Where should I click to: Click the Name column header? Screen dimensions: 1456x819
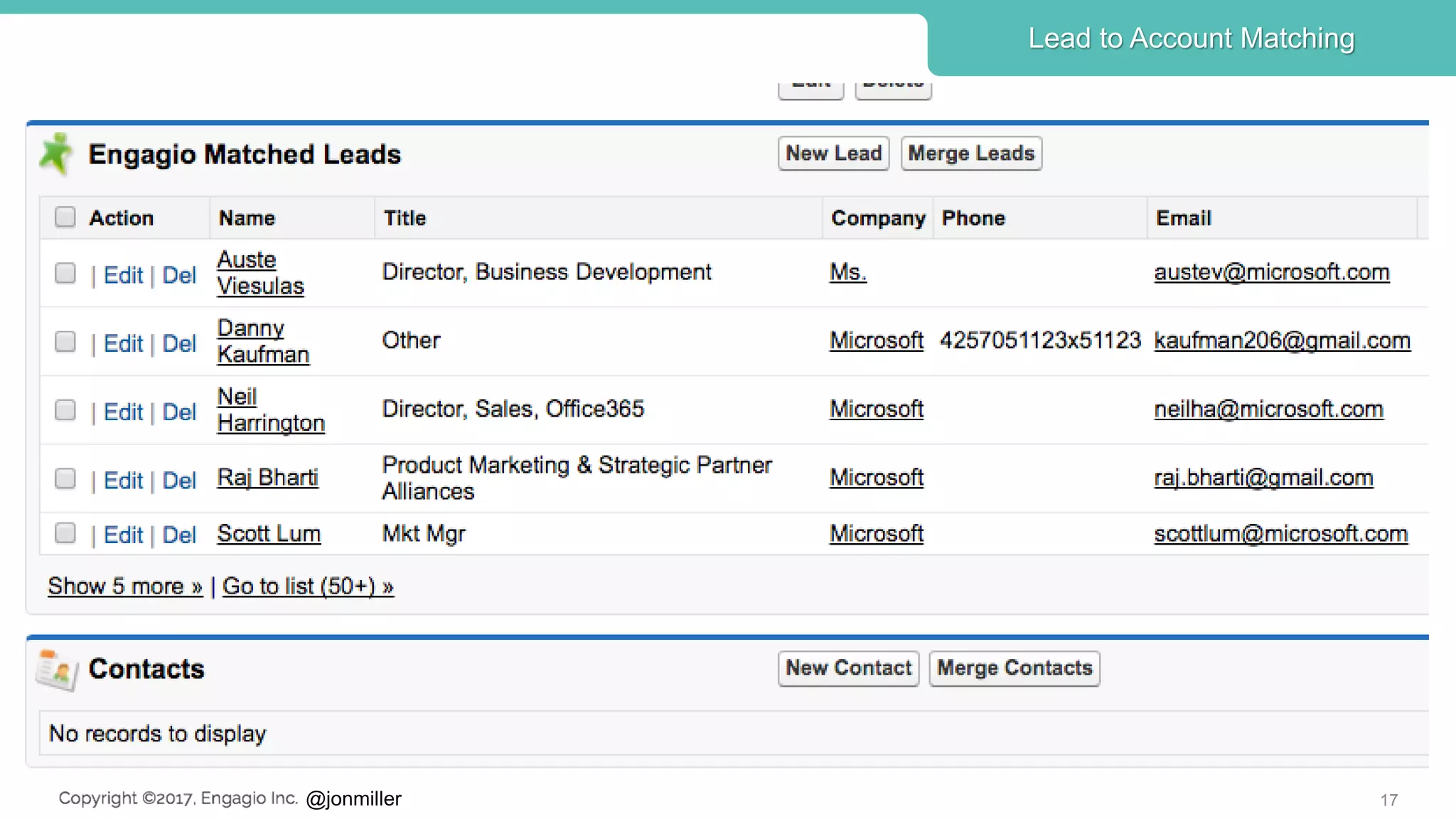pyautogui.click(x=247, y=218)
